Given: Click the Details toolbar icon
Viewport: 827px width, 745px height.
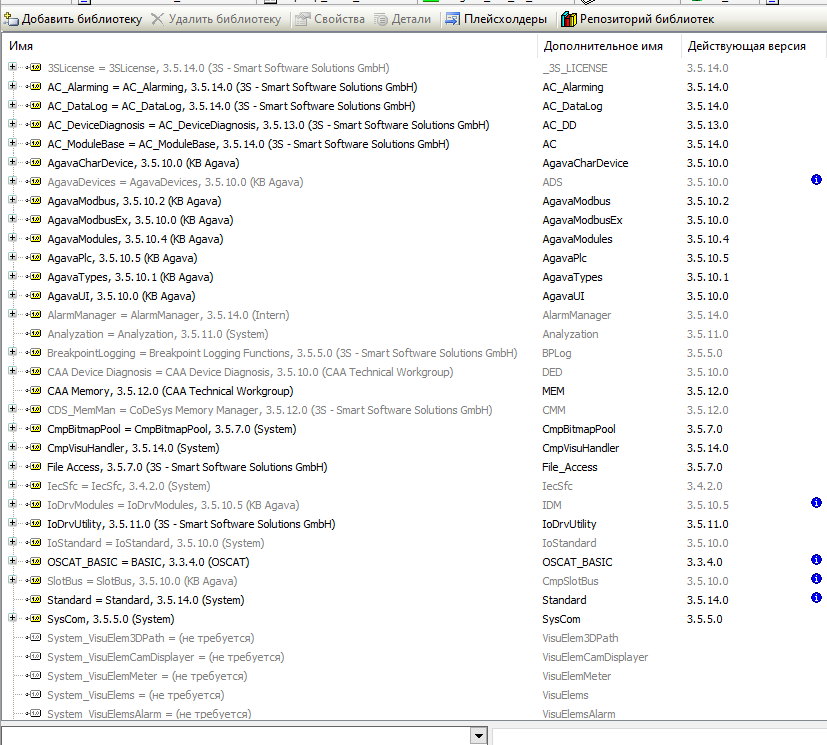Looking at the screenshot, I should coord(381,20).
